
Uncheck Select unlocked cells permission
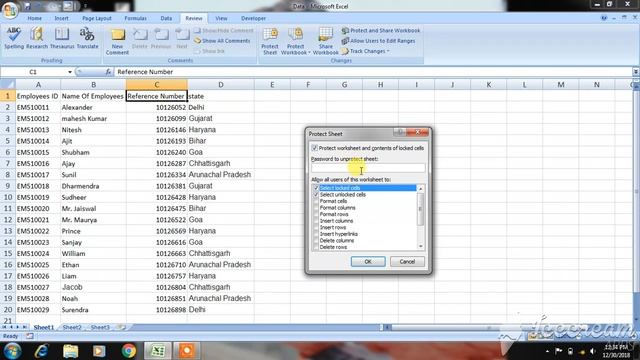tap(316, 195)
